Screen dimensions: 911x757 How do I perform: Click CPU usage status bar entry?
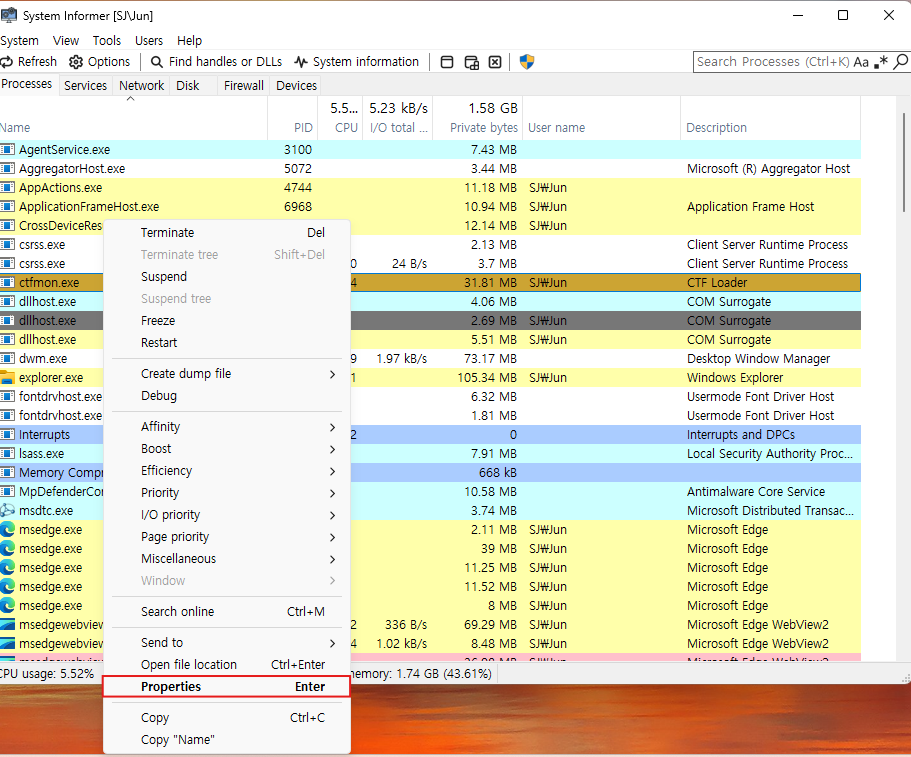[47, 674]
